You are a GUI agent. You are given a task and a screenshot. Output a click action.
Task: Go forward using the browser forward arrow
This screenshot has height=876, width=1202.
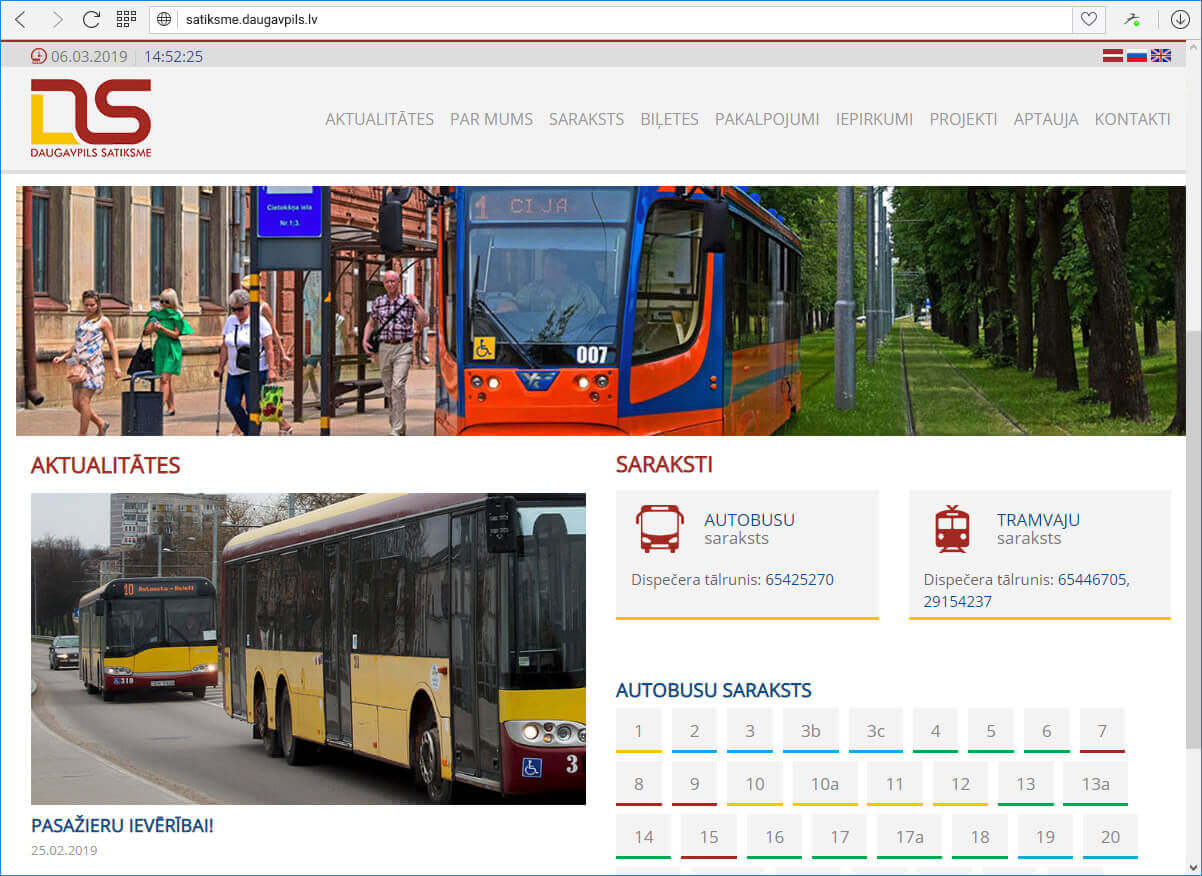point(57,19)
